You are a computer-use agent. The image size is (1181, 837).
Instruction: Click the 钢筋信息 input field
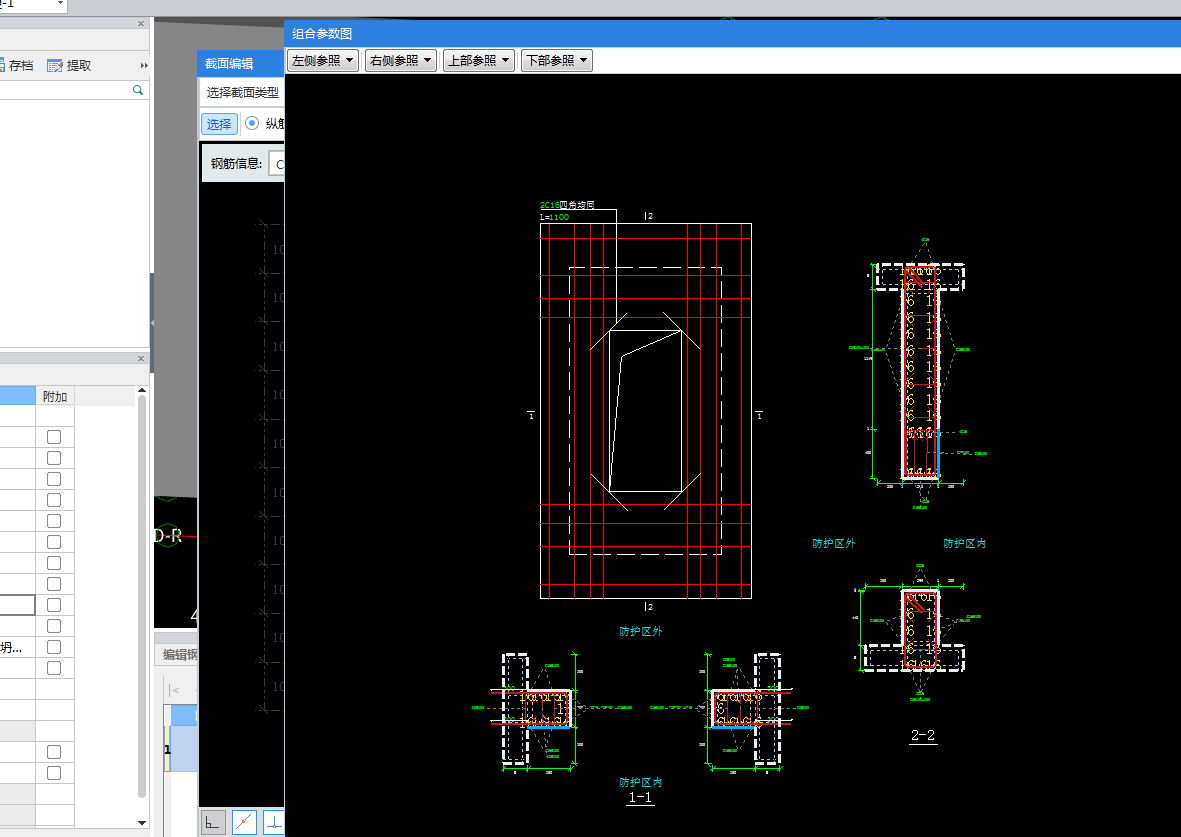coord(277,163)
